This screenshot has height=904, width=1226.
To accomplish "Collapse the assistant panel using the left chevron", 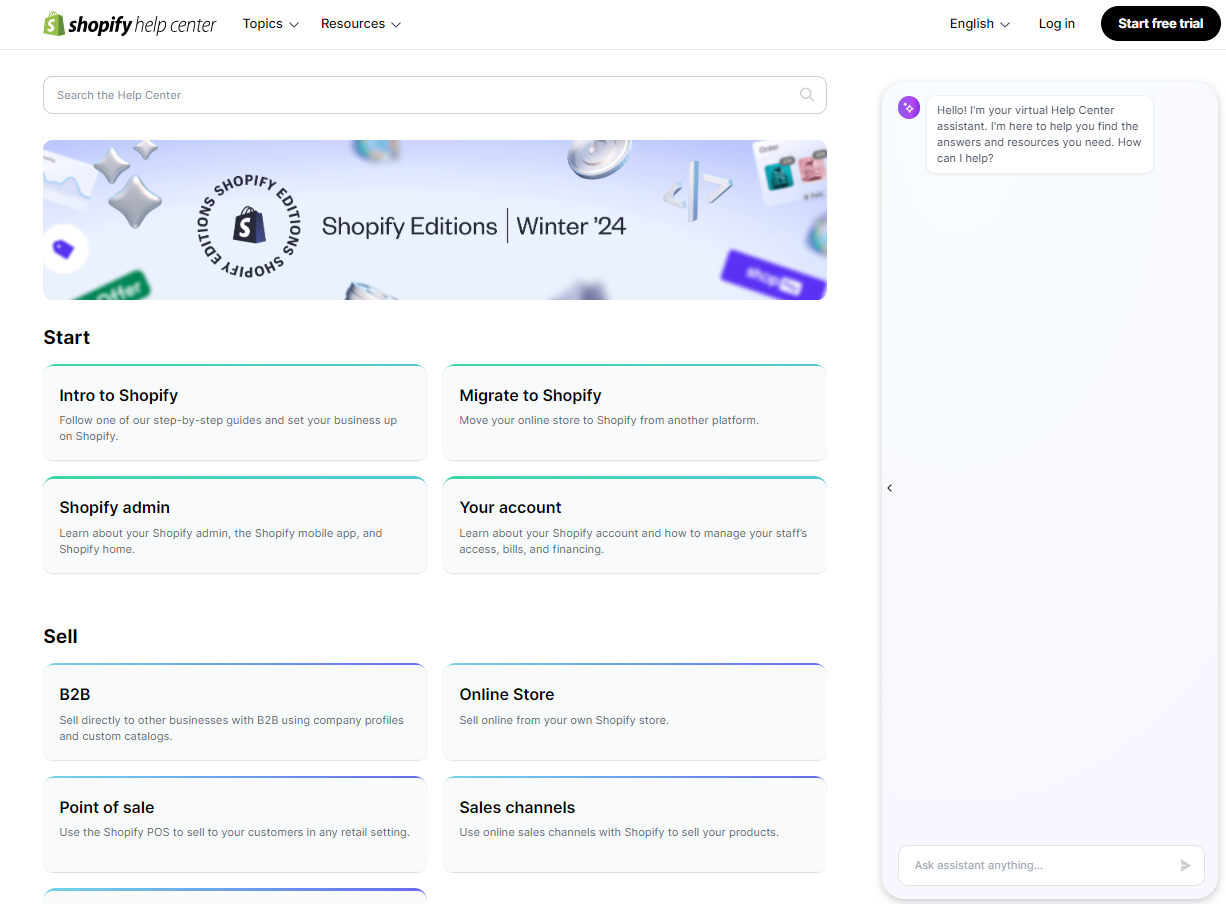I will click(889, 488).
